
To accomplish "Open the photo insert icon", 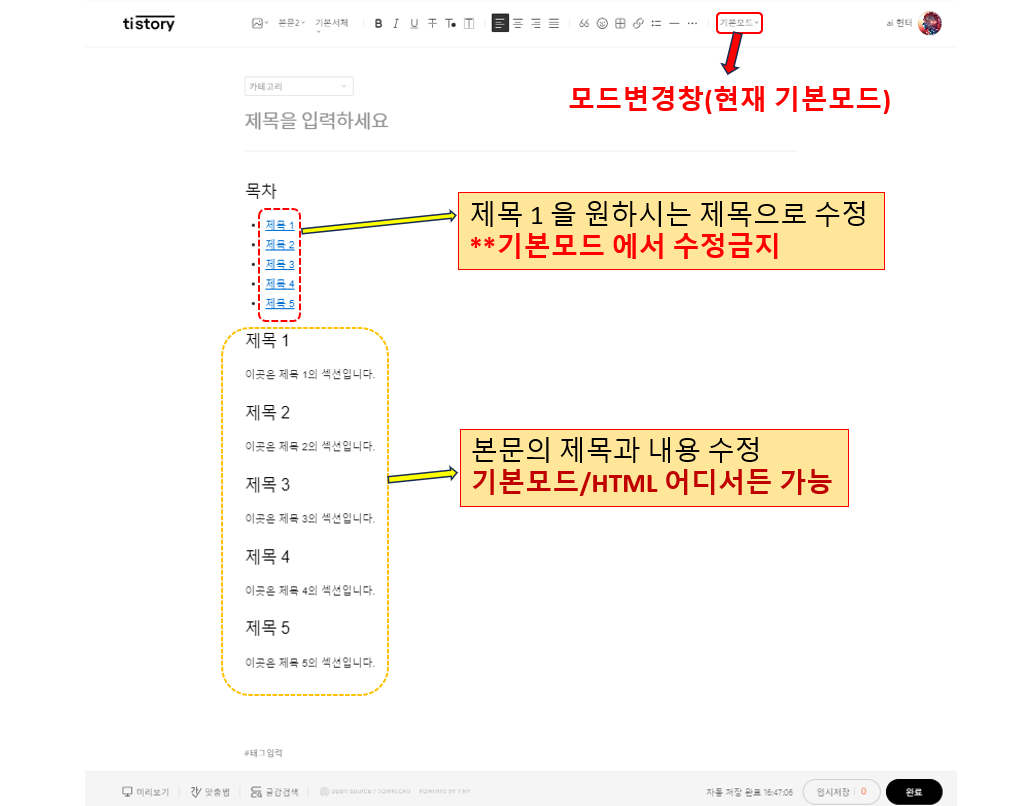I will [x=258, y=22].
